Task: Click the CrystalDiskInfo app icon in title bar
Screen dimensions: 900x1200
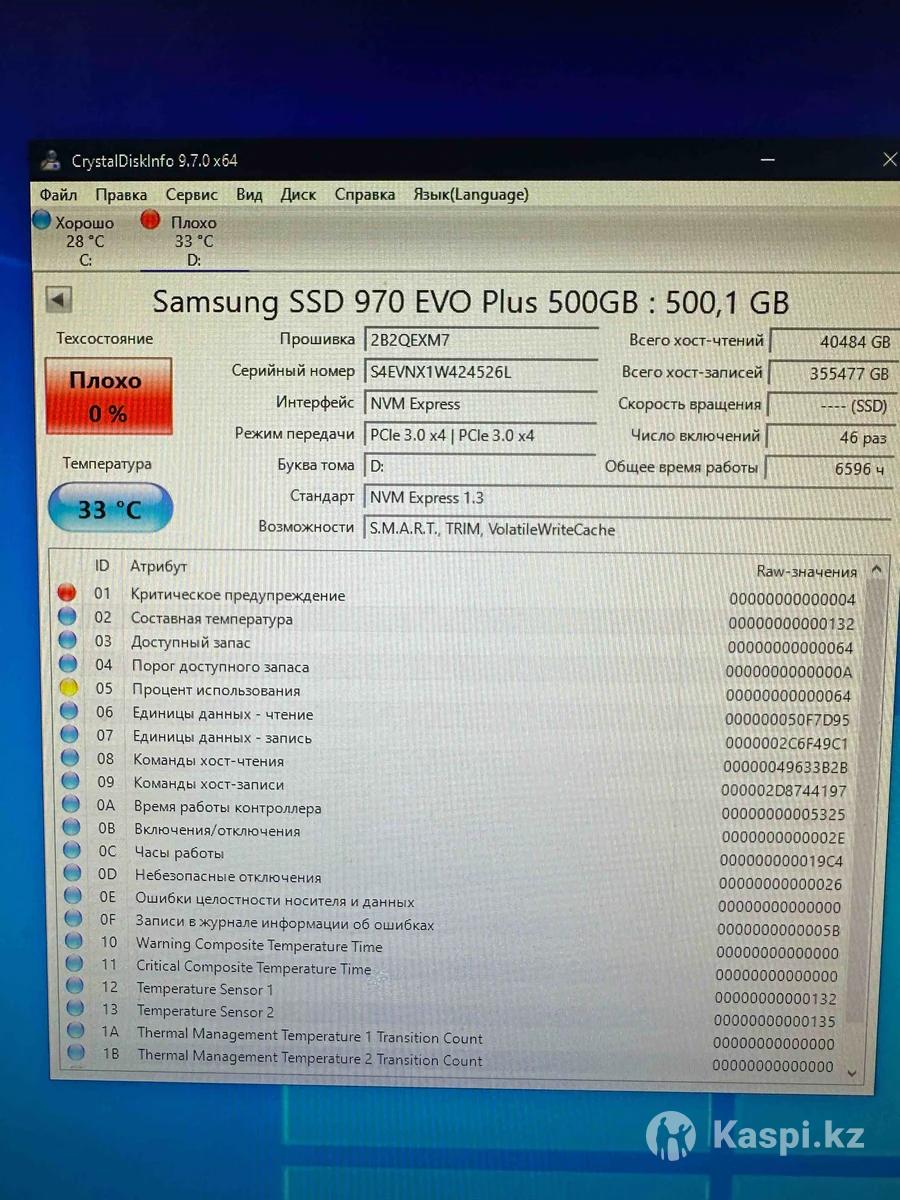Action: [x=50, y=160]
